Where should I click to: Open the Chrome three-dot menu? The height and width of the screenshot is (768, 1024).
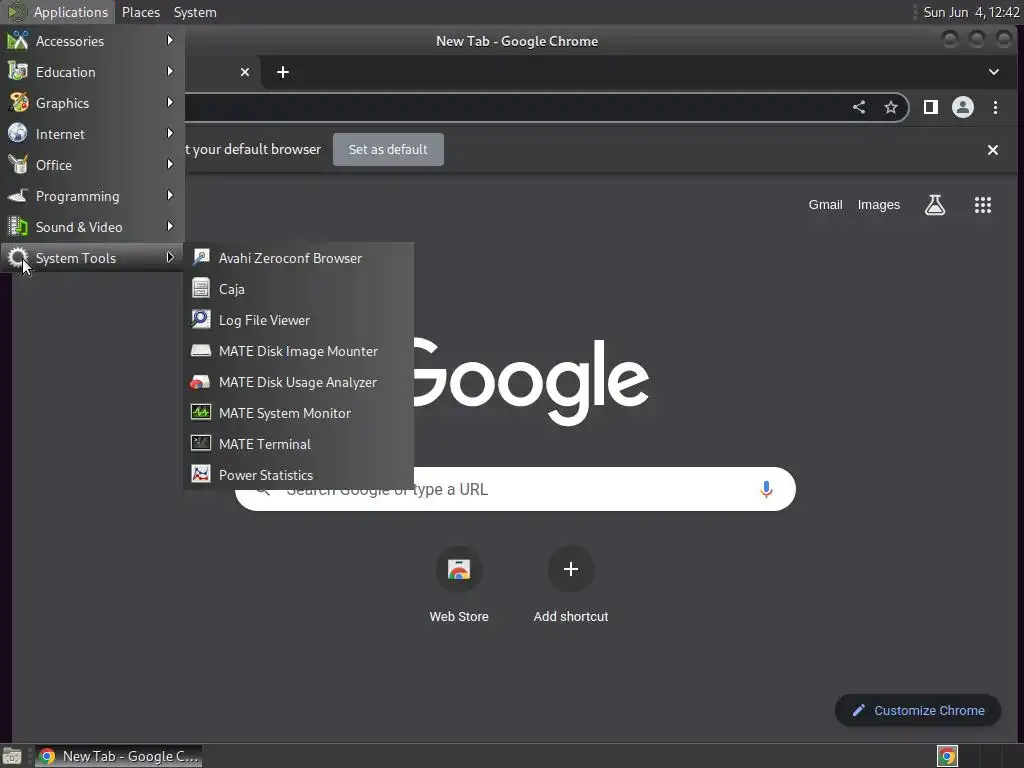coord(995,107)
